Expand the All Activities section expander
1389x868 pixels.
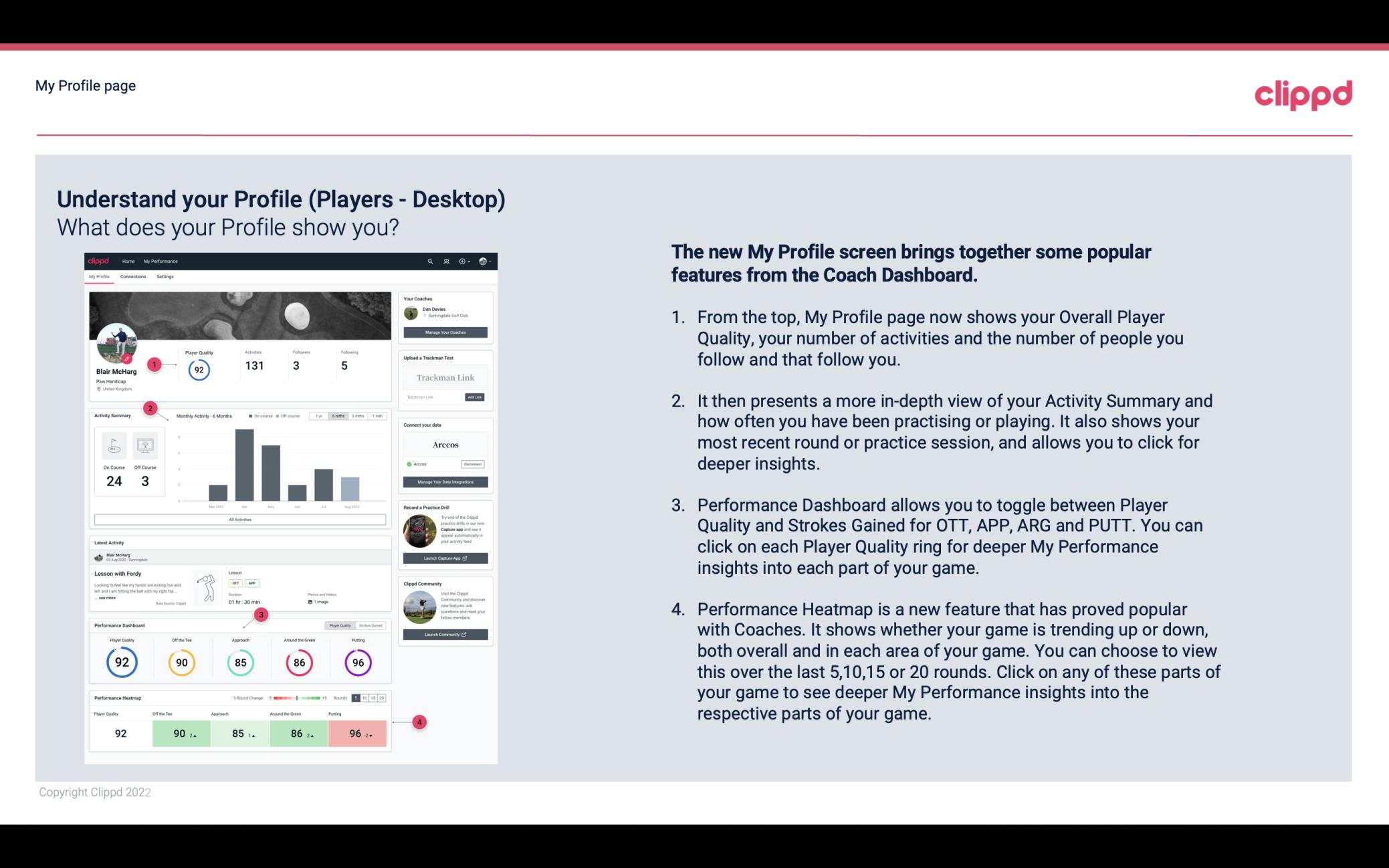point(240,519)
